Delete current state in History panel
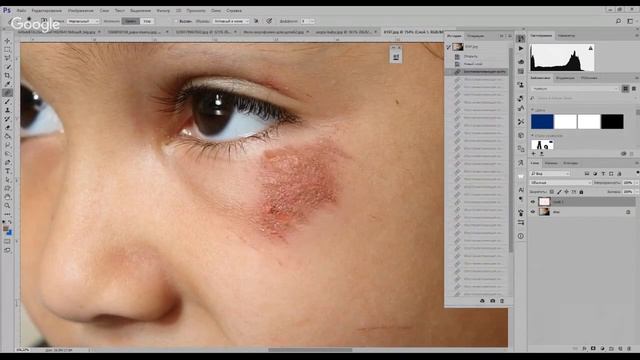640x360 pixels. tap(502, 301)
